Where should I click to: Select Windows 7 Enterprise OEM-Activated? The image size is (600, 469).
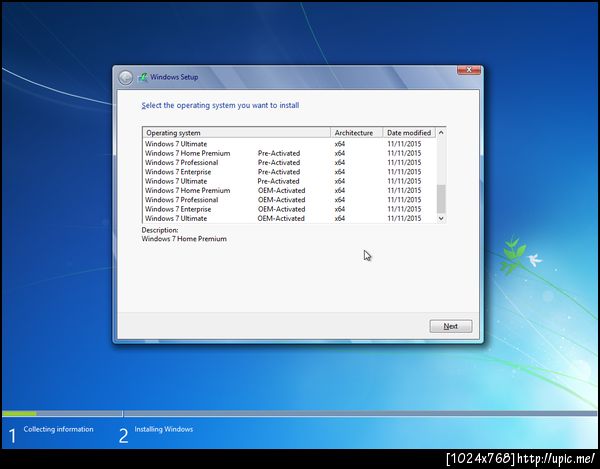pyautogui.click(x=289, y=209)
